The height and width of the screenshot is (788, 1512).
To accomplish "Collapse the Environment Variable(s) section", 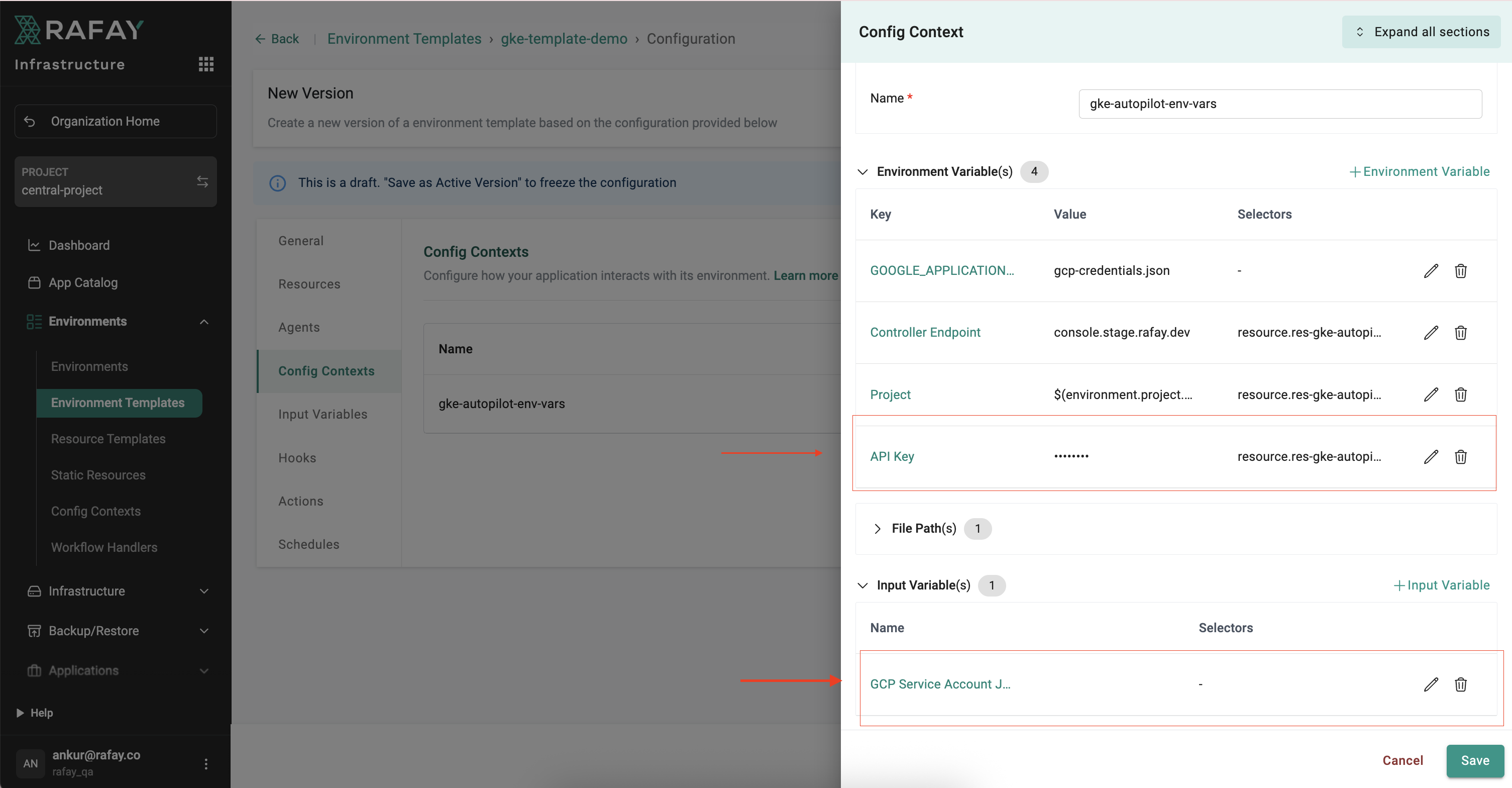I will pyautogui.click(x=862, y=172).
